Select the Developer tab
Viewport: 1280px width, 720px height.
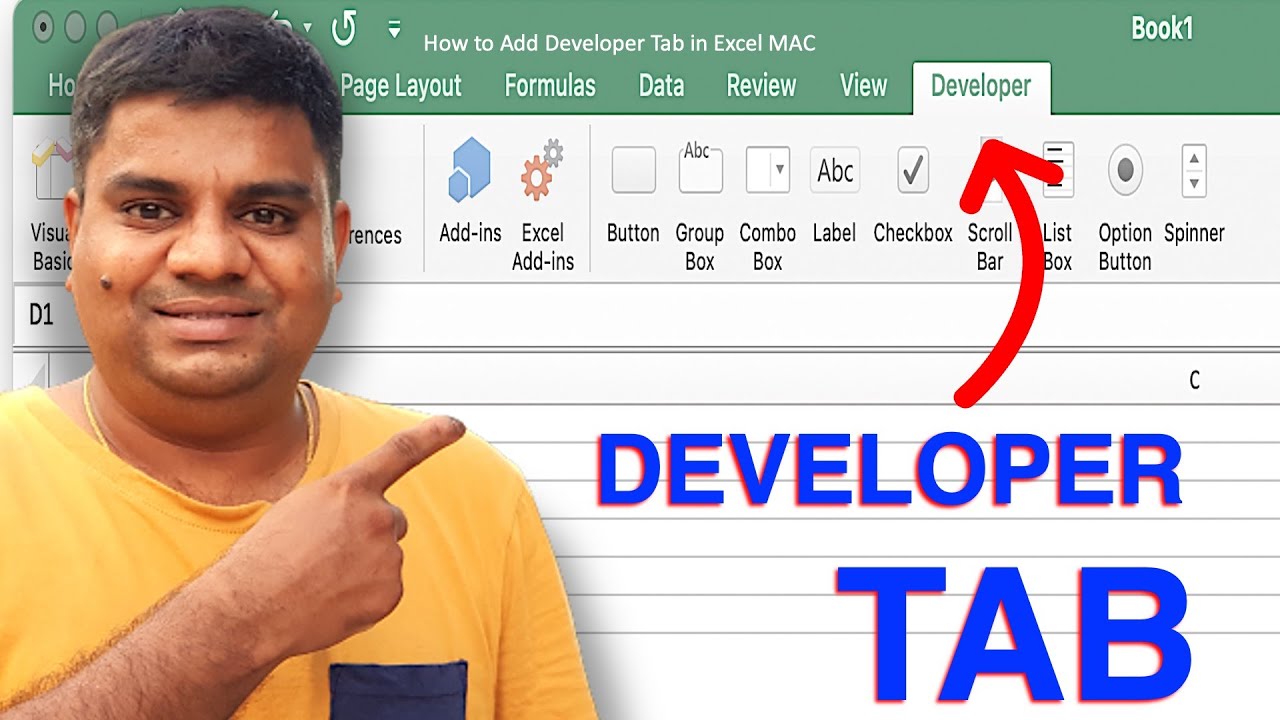click(x=981, y=87)
